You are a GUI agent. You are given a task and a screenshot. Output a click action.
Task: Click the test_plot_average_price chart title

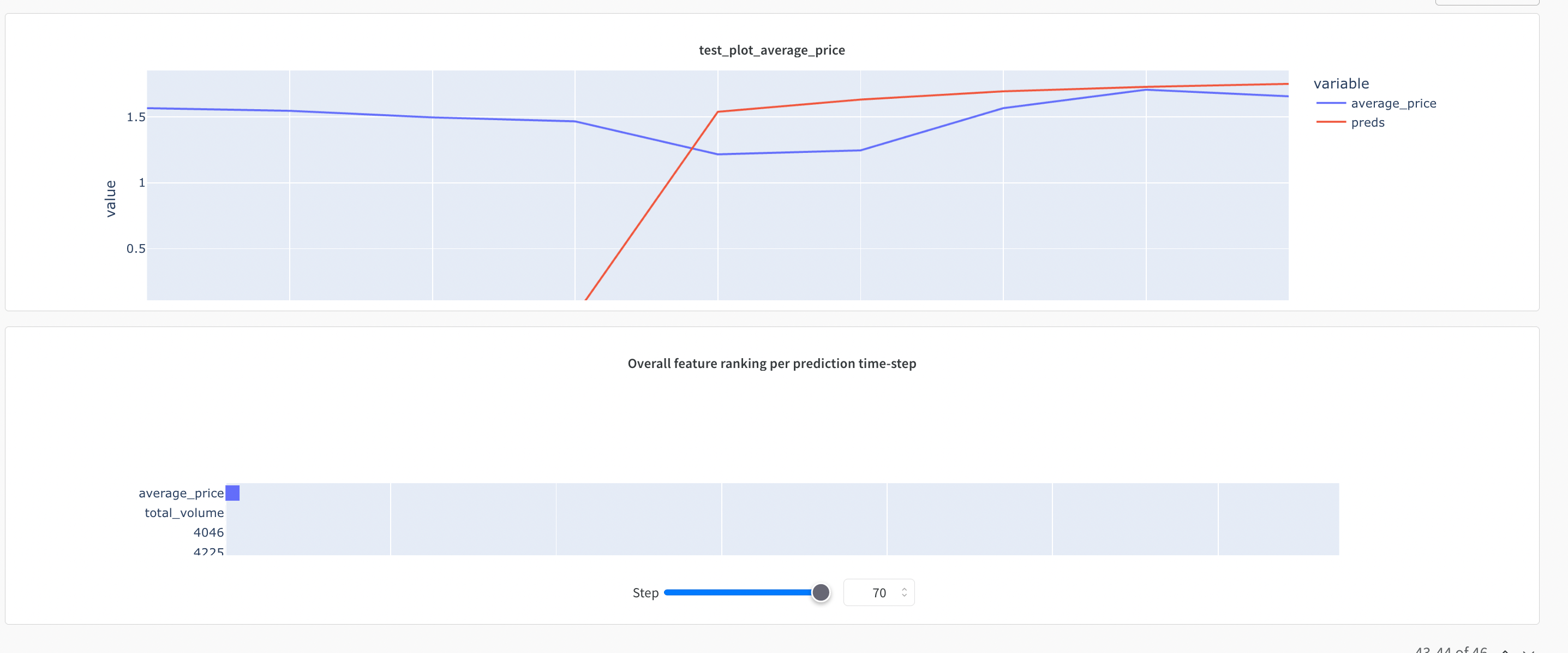point(771,50)
